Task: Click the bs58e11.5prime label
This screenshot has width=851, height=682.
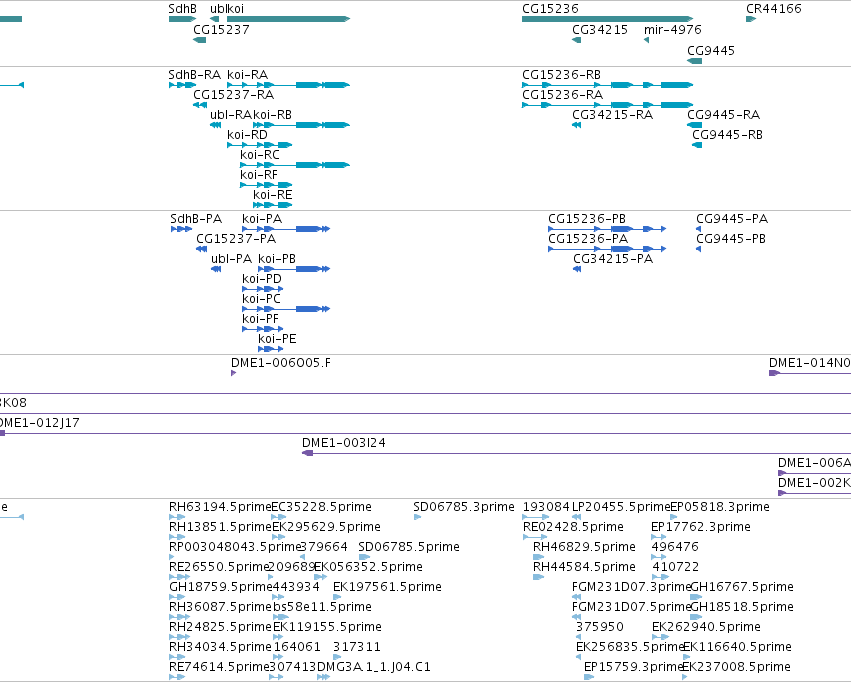Action: pyautogui.click(x=322, y=608)
